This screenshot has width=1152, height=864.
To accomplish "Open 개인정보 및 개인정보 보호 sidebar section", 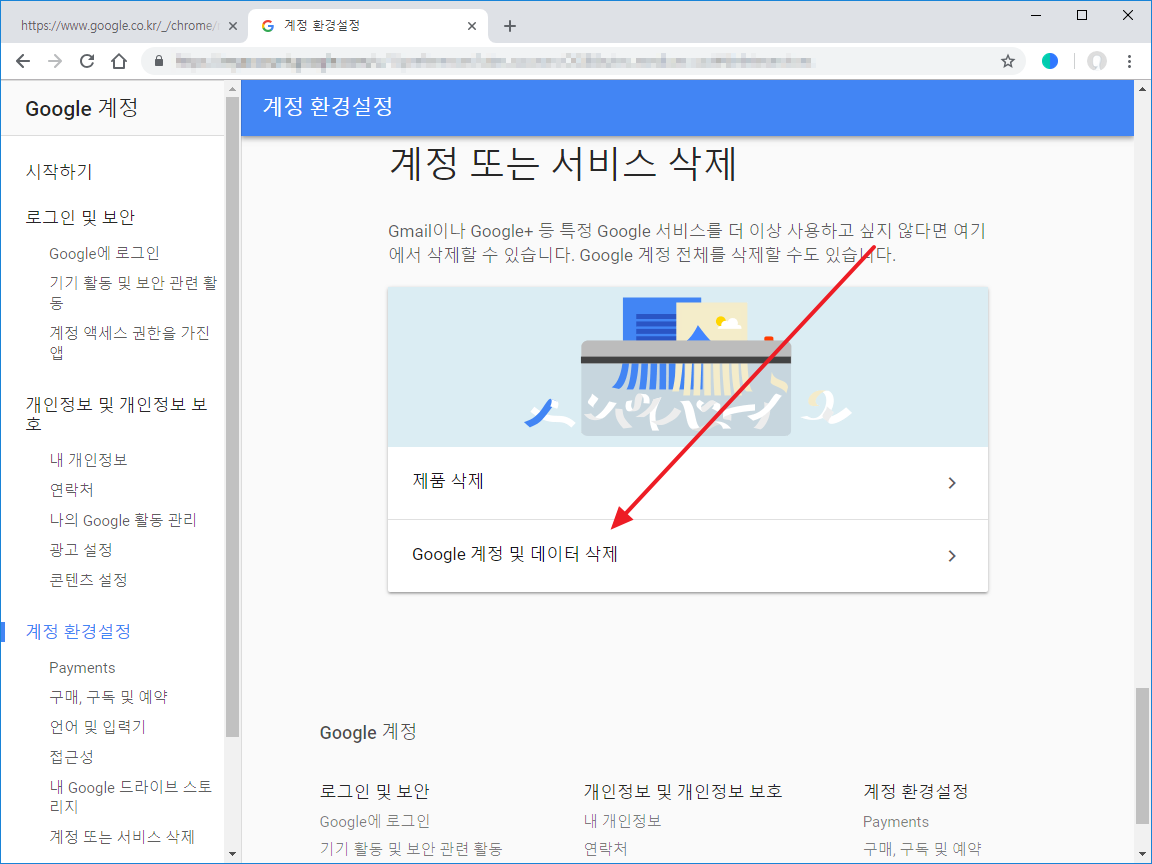I will (x=116, y=414).
